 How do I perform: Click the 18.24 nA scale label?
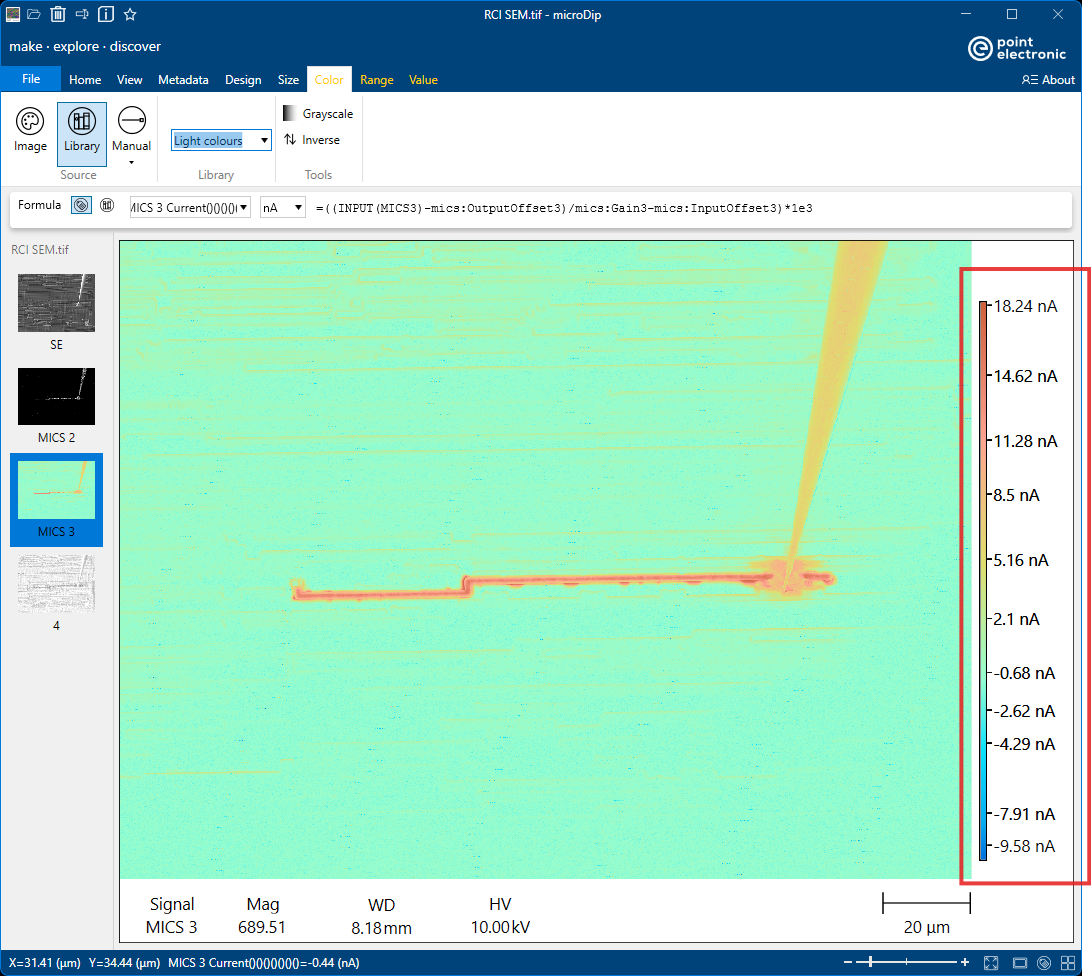[x=1025, y=306]
